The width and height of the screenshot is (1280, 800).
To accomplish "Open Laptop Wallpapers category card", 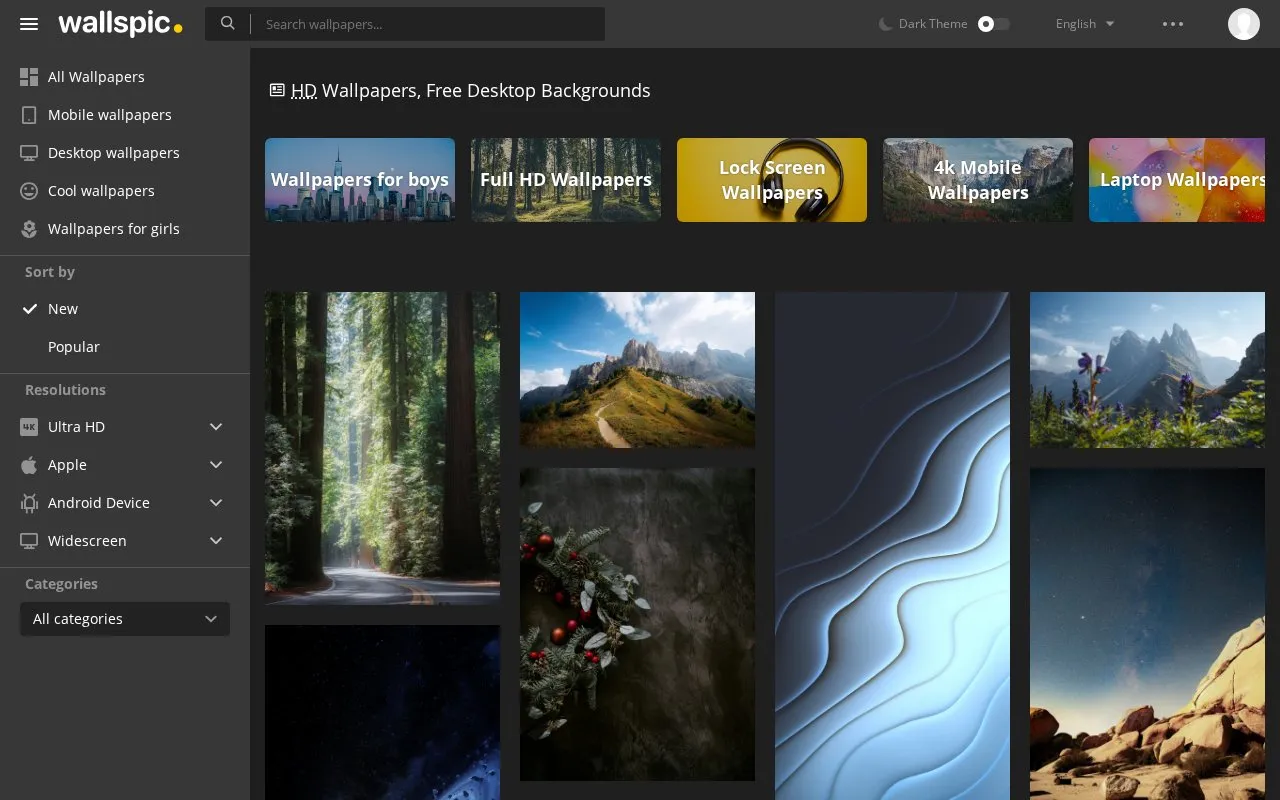I will 1177,180.
